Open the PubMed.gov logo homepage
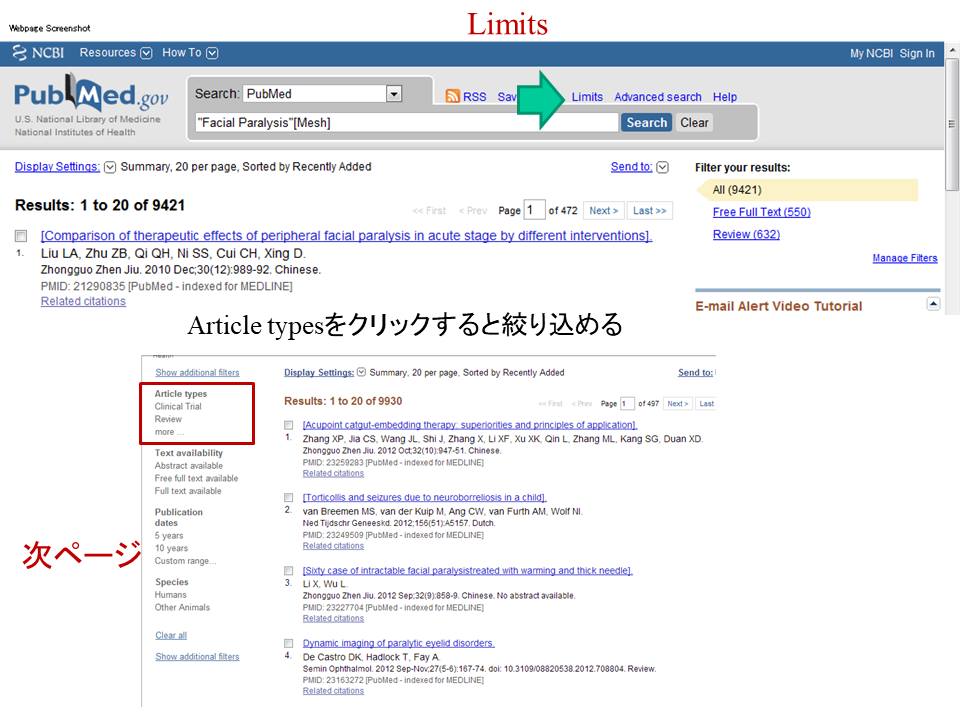Screen dimensions: 960x720 tap(91, 95)
